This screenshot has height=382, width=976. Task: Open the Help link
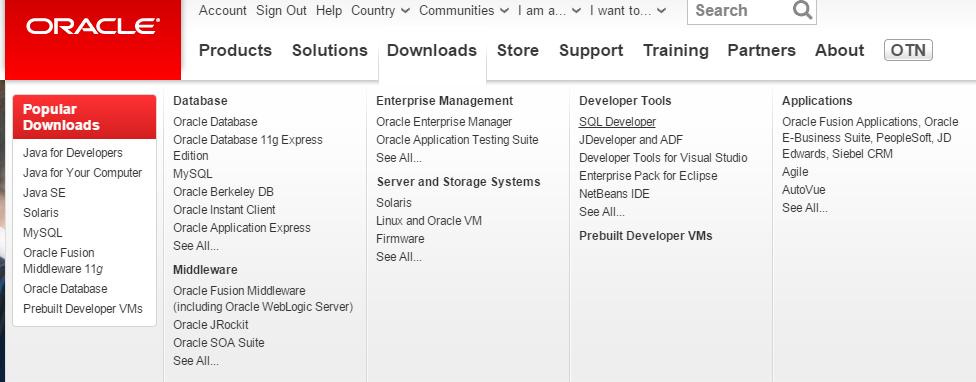click(x=329, y=11)
